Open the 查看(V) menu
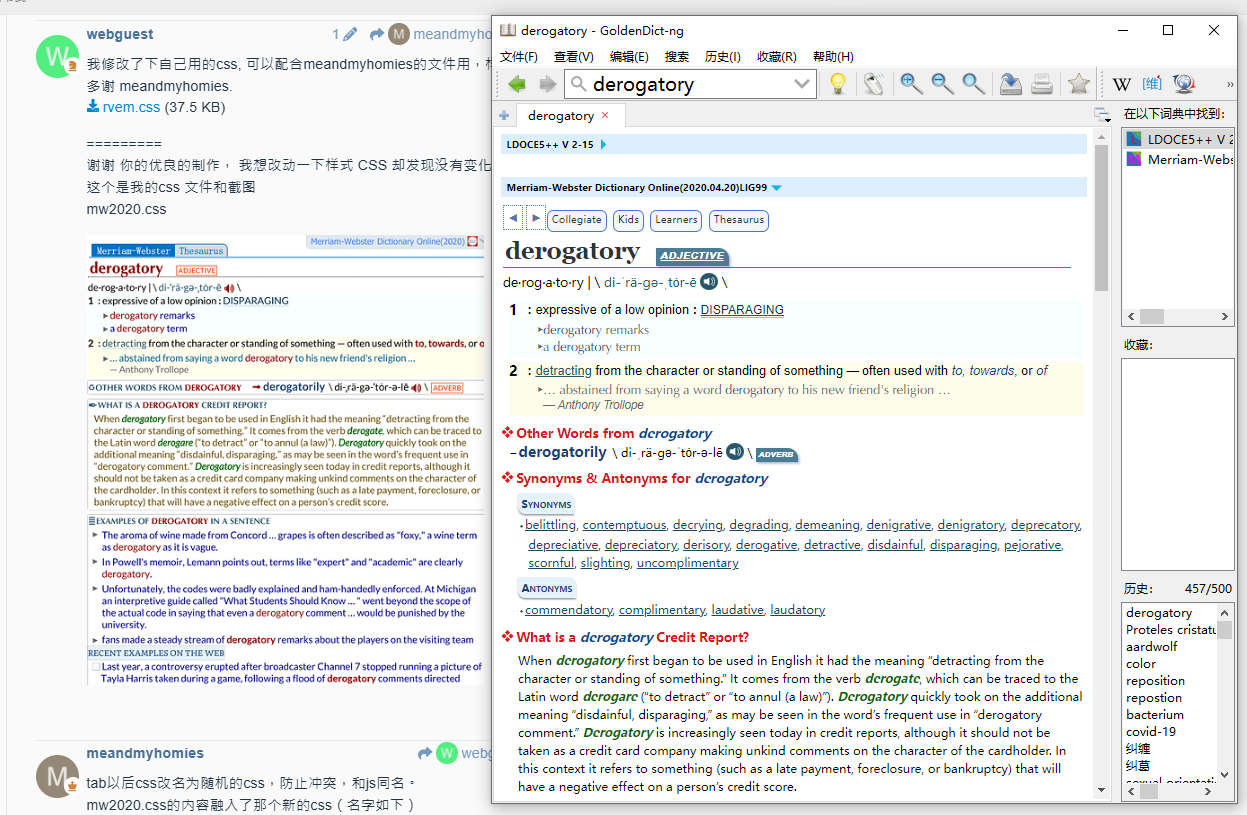Image resolution: width=1247 pixels, height=815 pixels. 574,57
